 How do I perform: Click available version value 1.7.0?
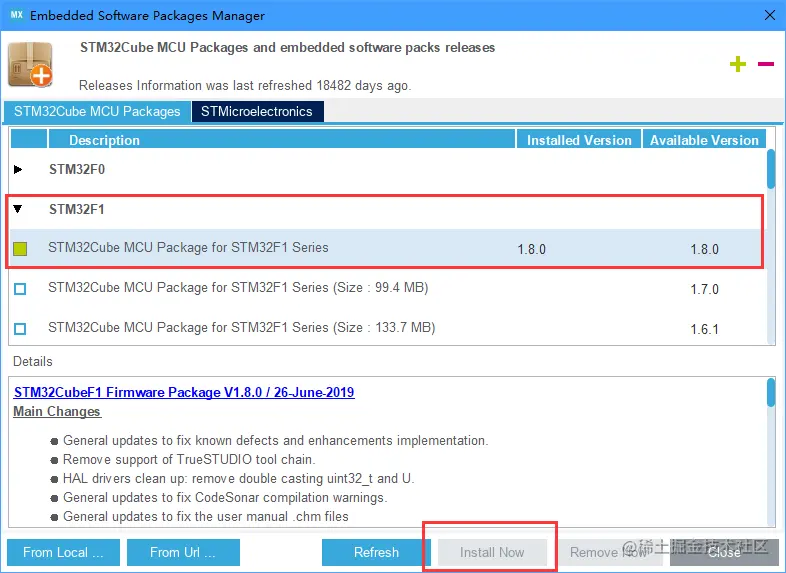(704, 289)
